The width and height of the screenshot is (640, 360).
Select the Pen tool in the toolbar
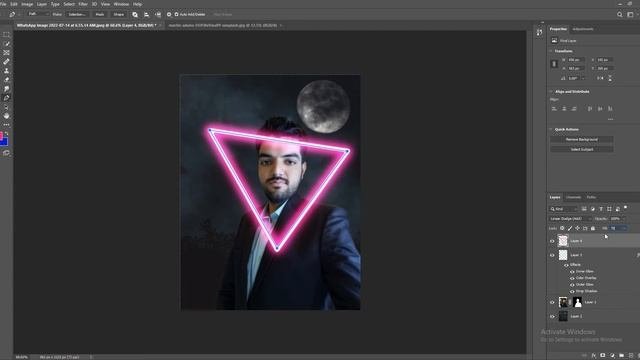(x=6, y=98)
